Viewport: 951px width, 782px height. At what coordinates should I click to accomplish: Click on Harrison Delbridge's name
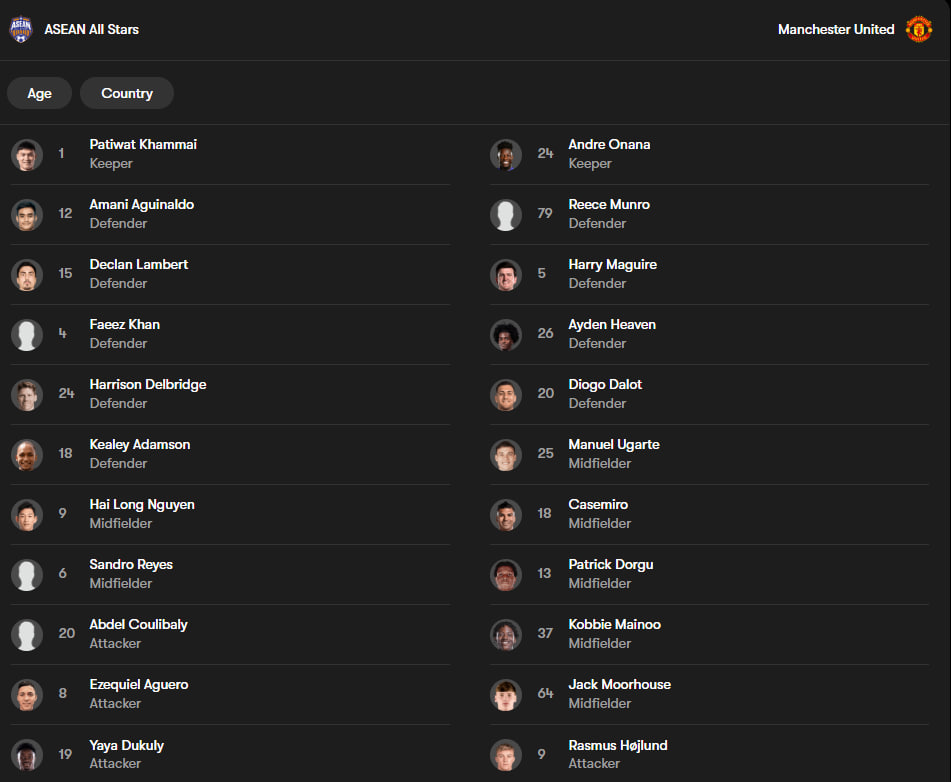click(148, 385)
